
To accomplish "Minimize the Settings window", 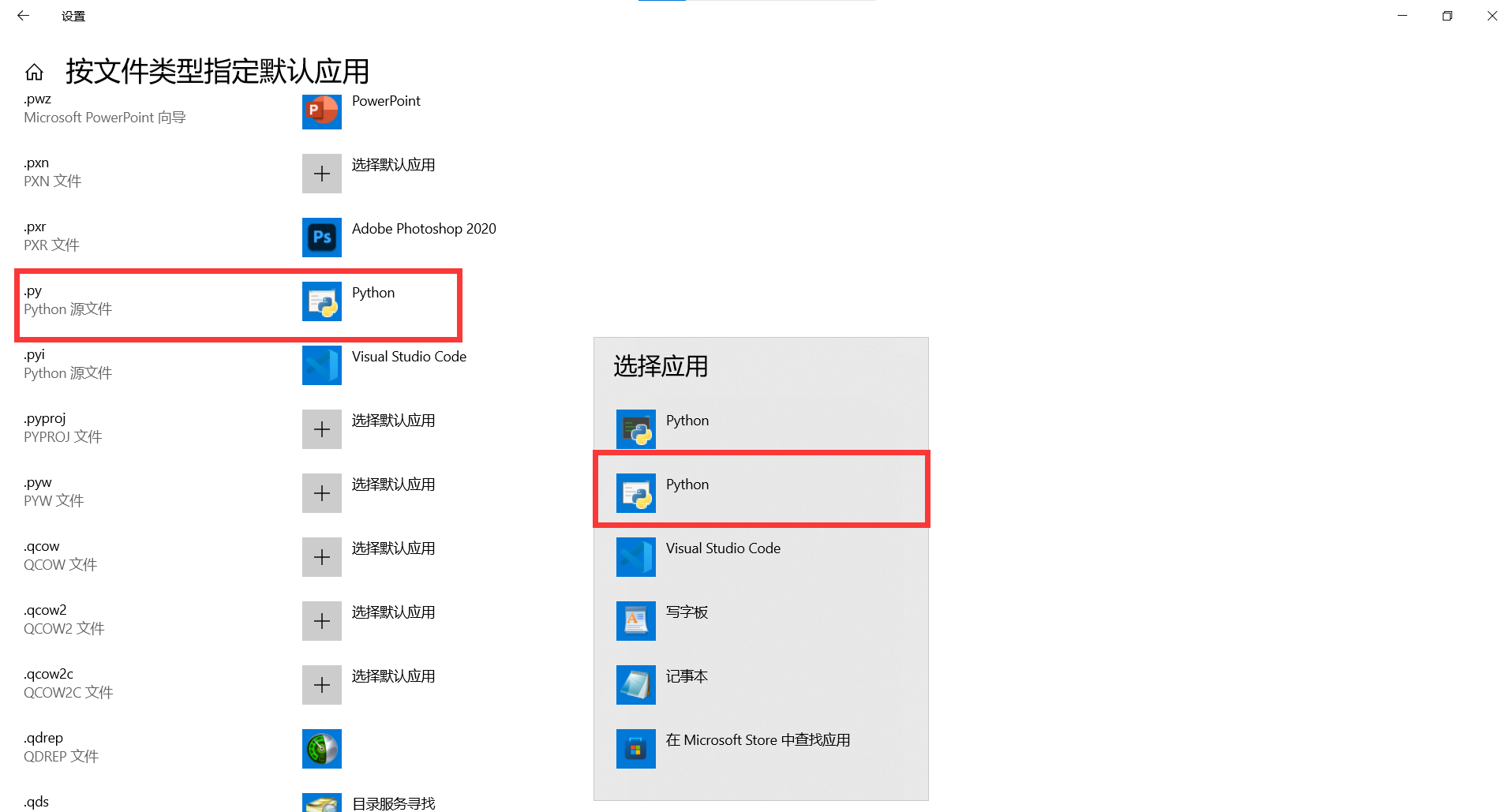I will coord(1402,16).
